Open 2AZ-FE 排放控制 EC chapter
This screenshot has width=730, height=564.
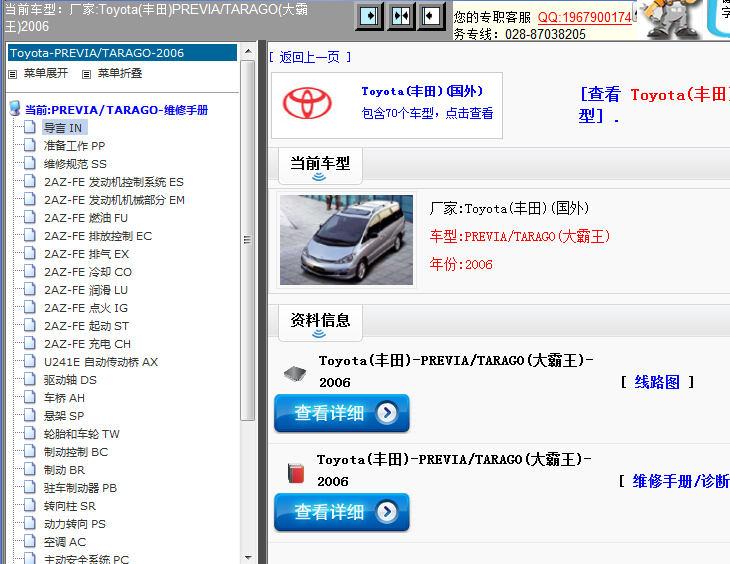(98, 236)
